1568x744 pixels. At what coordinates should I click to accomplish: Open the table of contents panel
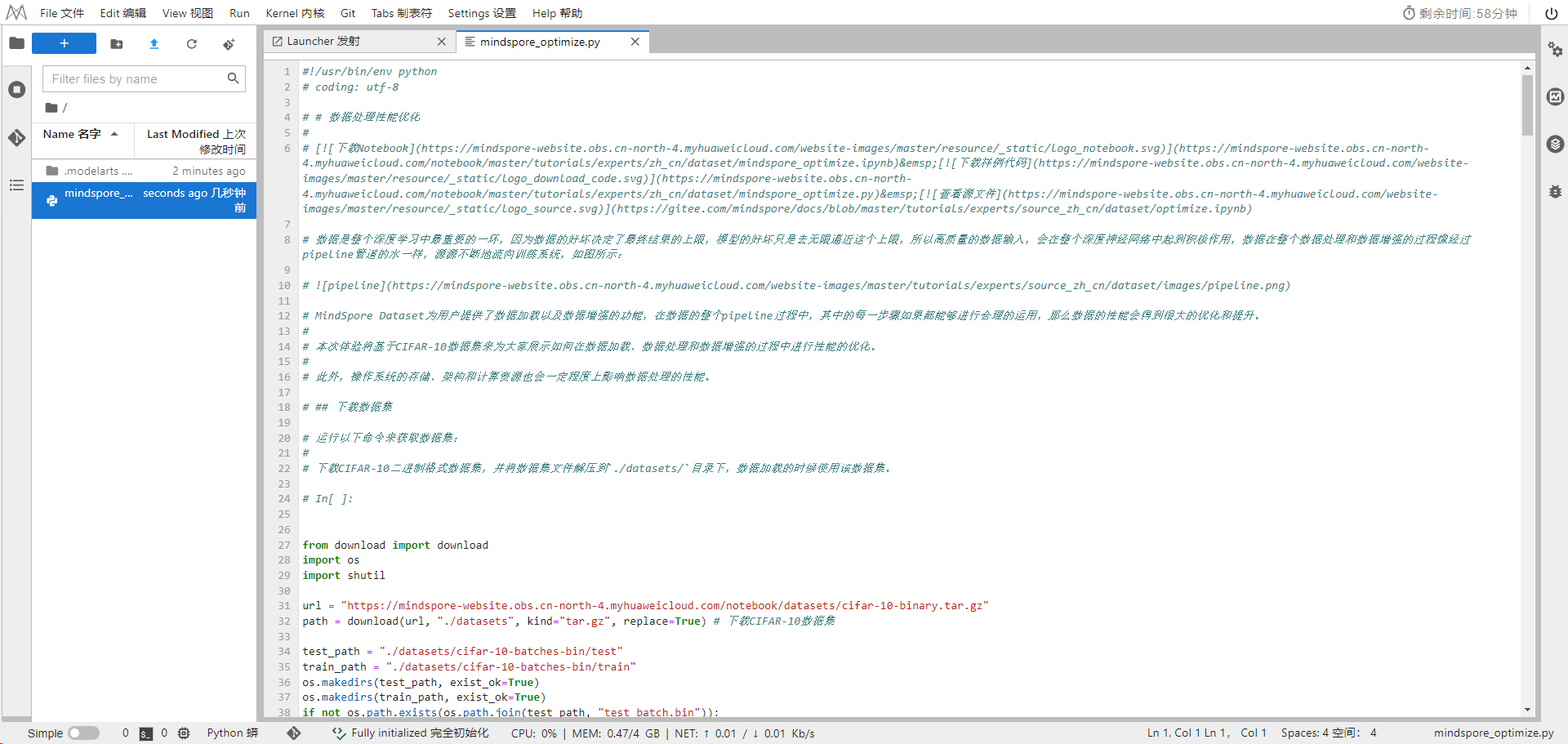pos(16,185)
